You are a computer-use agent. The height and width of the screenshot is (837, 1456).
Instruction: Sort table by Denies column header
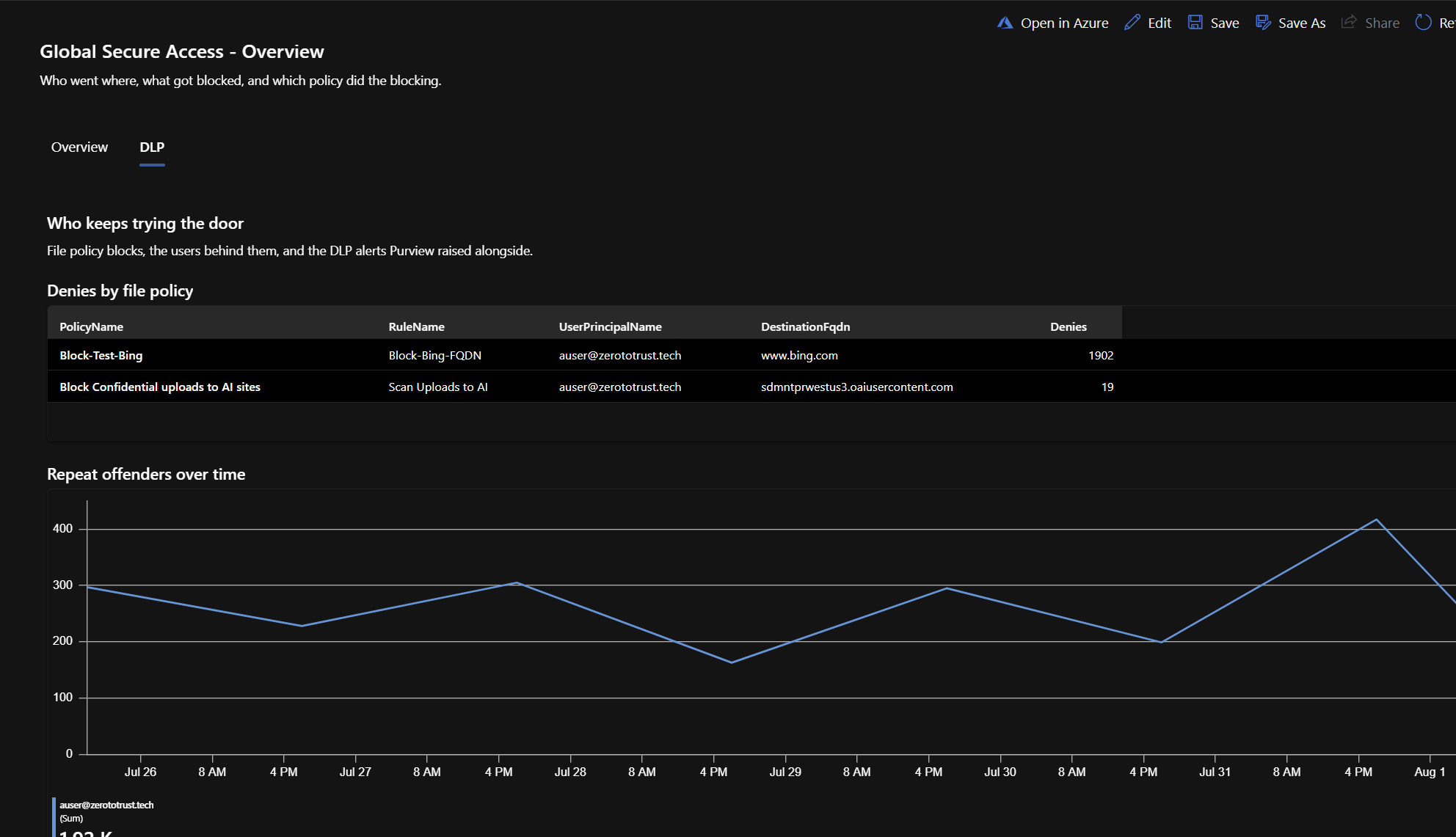tap(1068, 326)
